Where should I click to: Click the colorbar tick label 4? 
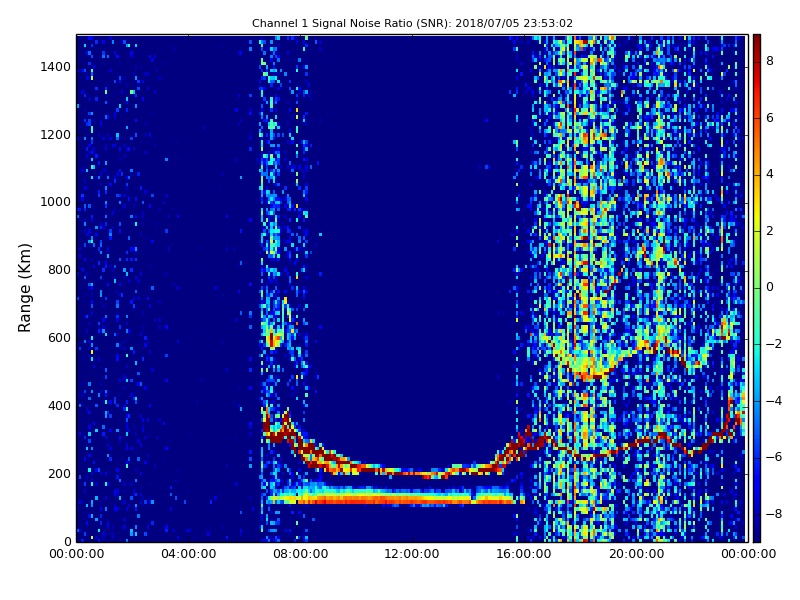pyautogui.click(x=770, y=174)
